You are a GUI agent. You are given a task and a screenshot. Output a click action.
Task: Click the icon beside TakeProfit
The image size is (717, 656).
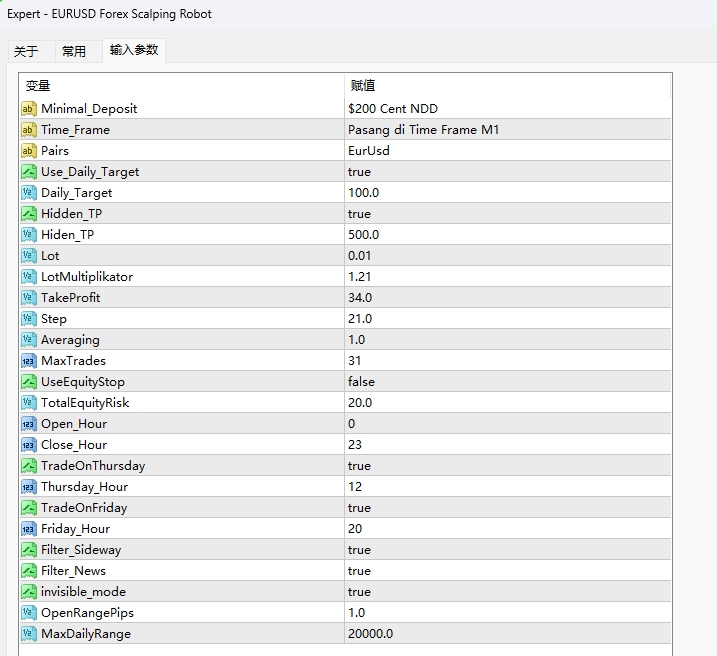(29, 298)
